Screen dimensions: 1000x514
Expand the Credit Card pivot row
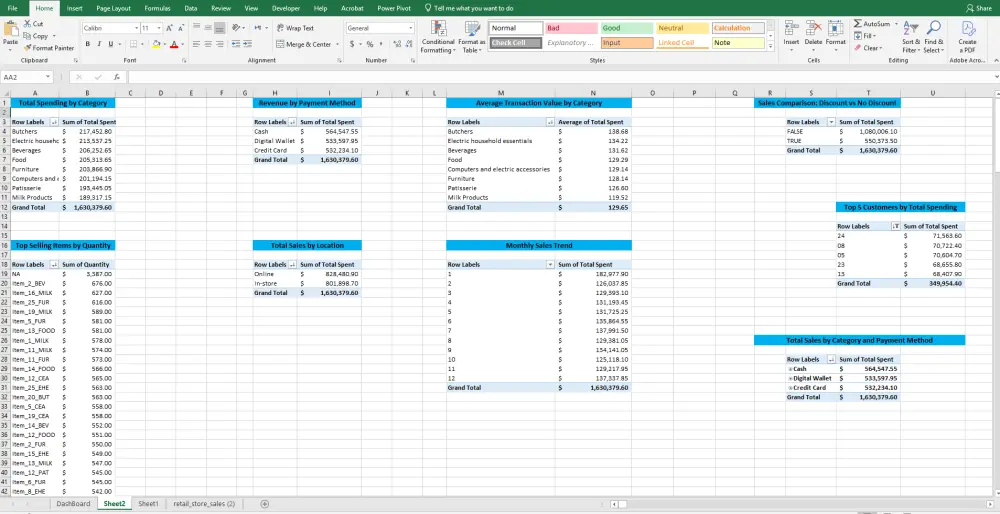[x=790, y=388]
